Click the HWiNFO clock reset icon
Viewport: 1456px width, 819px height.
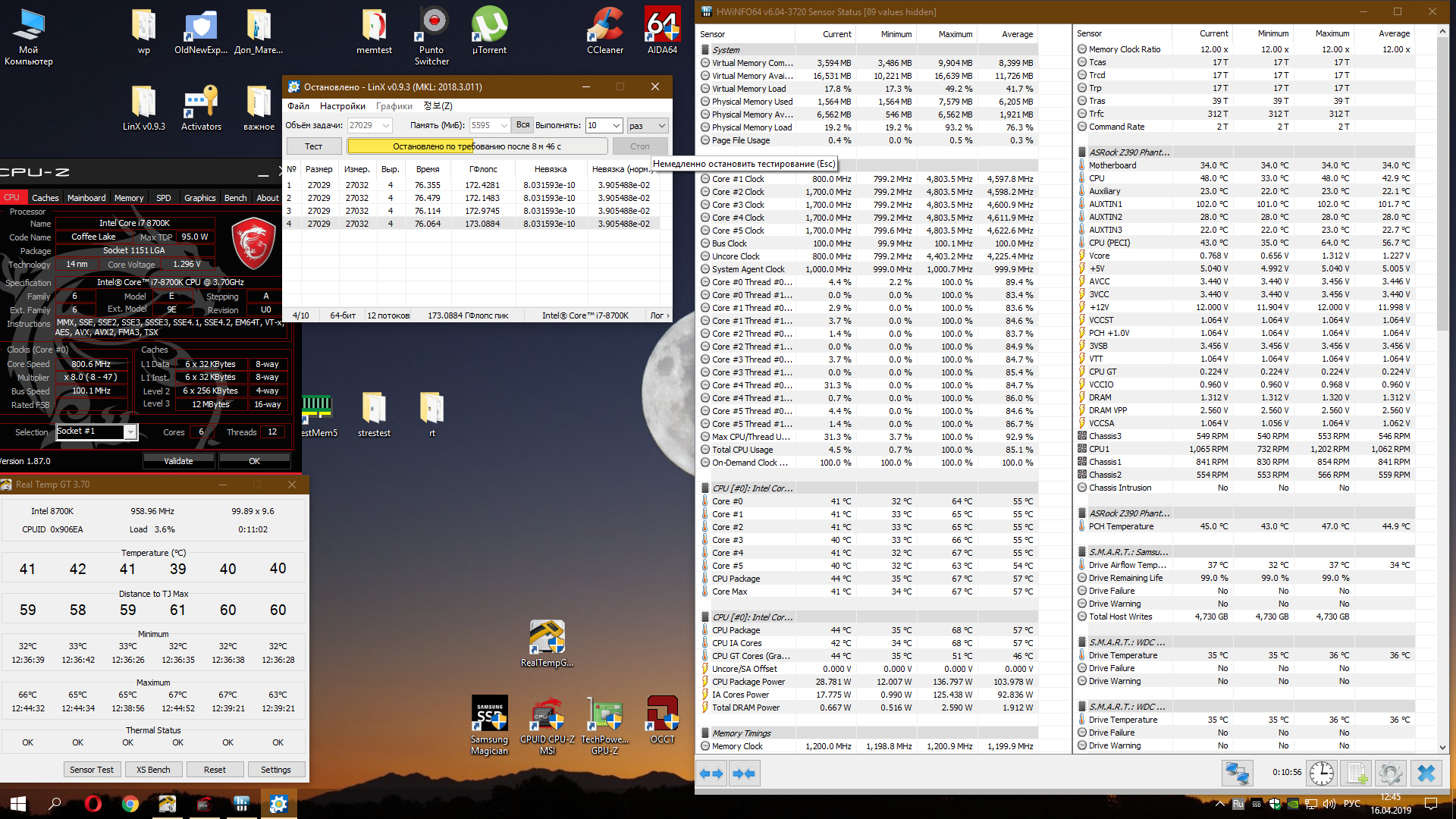click(1322, 773)
